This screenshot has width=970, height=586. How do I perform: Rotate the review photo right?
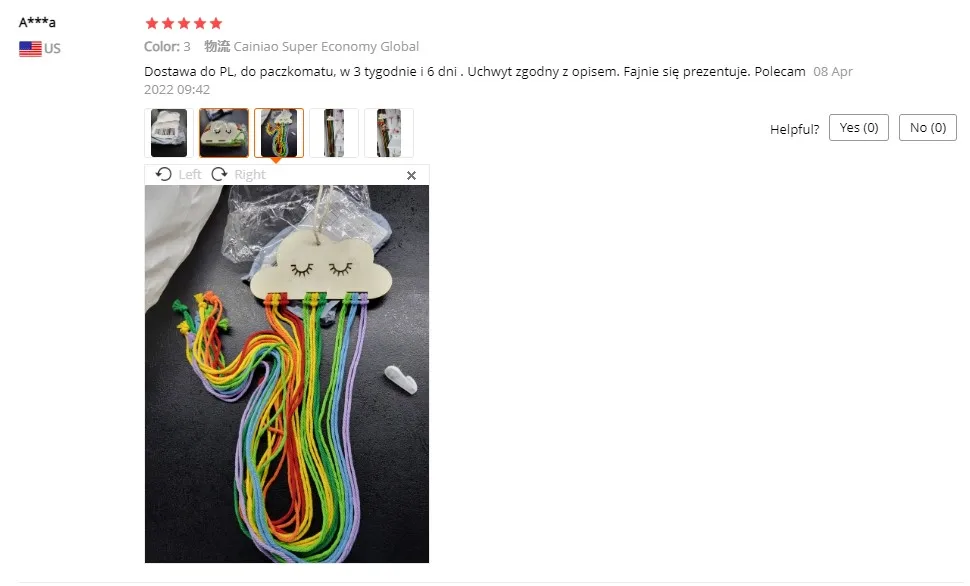[x=219, y=175]
